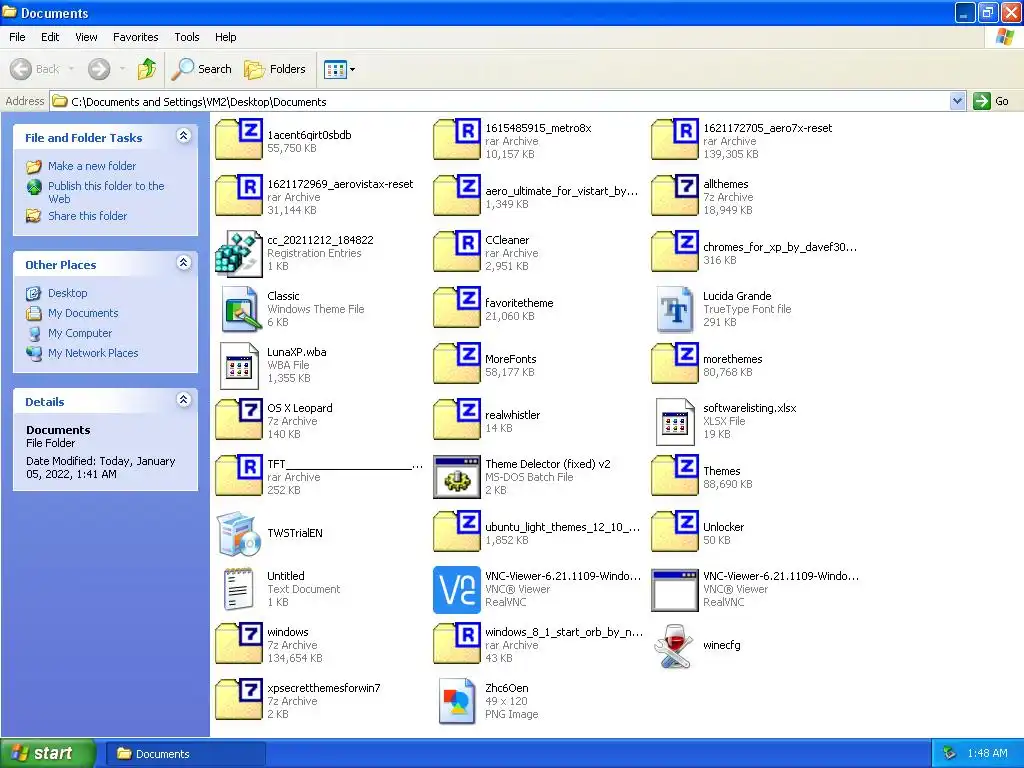The image size is (1024, 768).
Task: Select the 1621172969_aerovistax-reset rar icon
Action: coord(239,196)
